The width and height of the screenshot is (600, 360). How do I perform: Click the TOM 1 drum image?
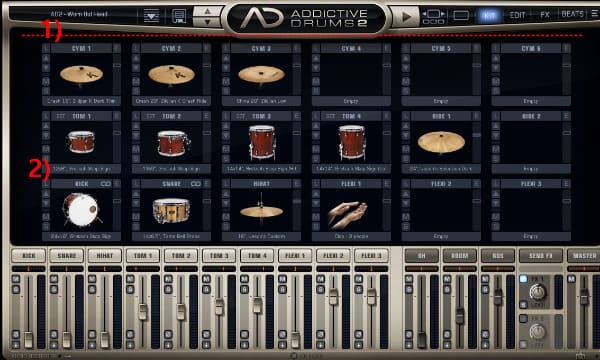(x=81, y=142)
